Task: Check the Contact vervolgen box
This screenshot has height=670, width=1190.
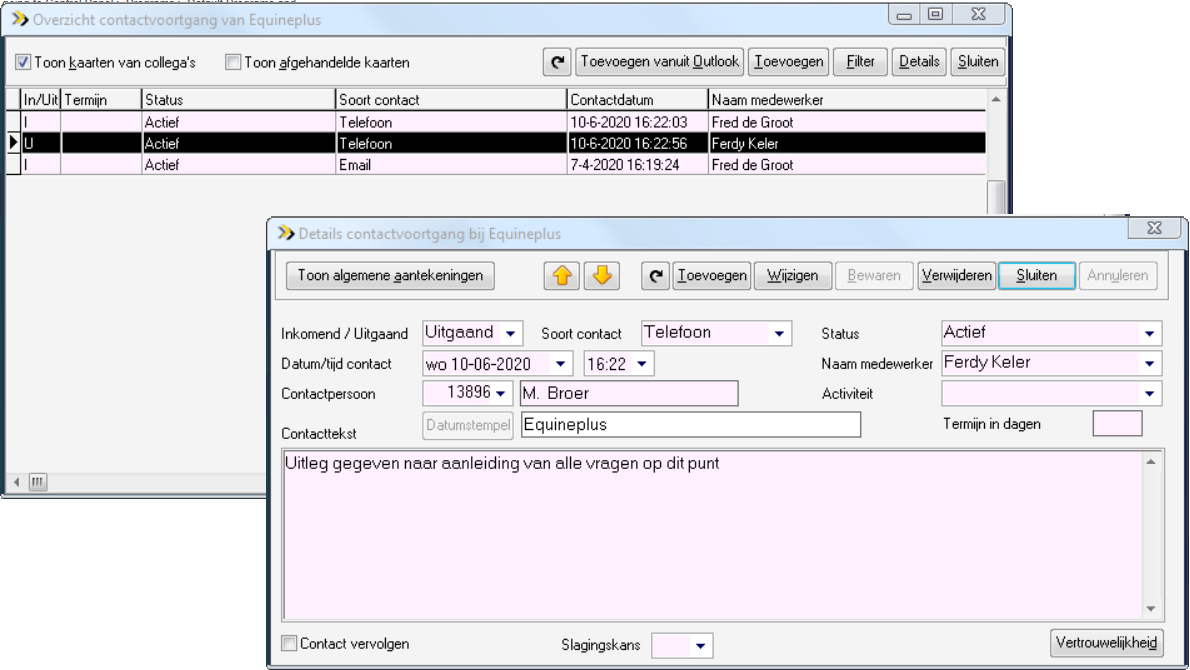Action: point(289,644)
